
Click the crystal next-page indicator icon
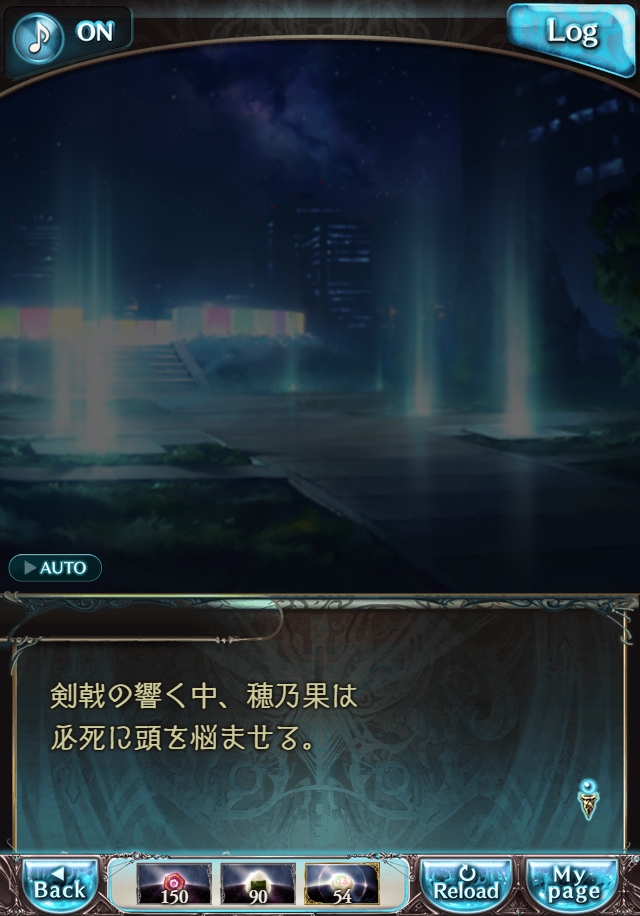click(588, 799)
